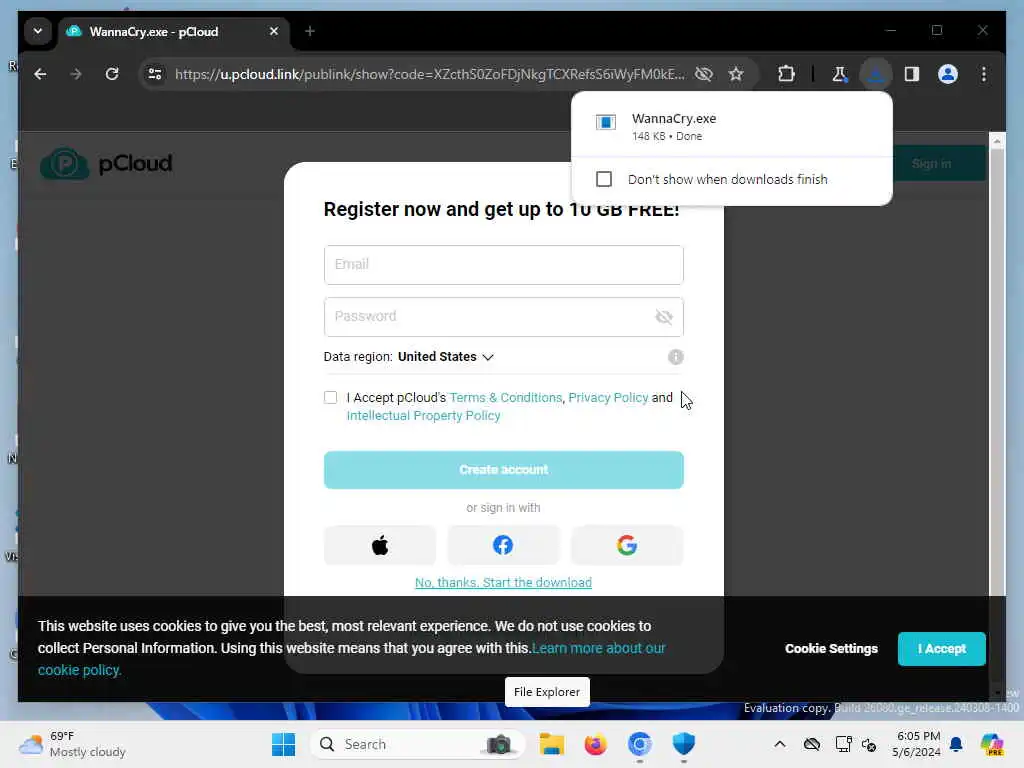View site information icon in address bar
Image resolution: width=1024 pixels, height=768 pixels.
click(155, 74)
